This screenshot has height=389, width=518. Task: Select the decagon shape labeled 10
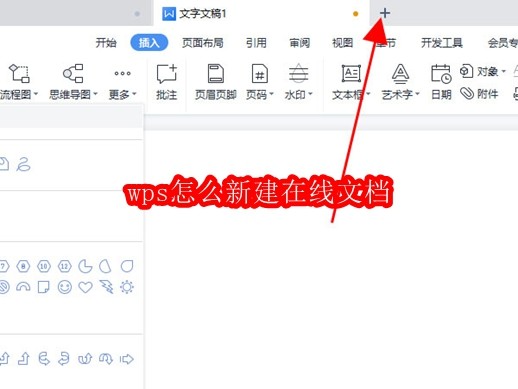(x=44, y=266)
